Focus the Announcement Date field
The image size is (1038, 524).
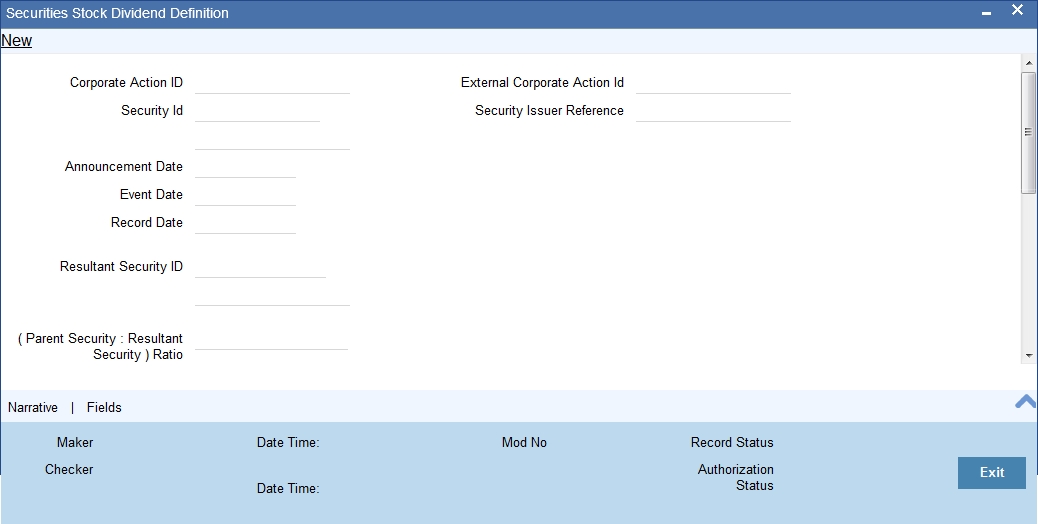pos(245,167)
